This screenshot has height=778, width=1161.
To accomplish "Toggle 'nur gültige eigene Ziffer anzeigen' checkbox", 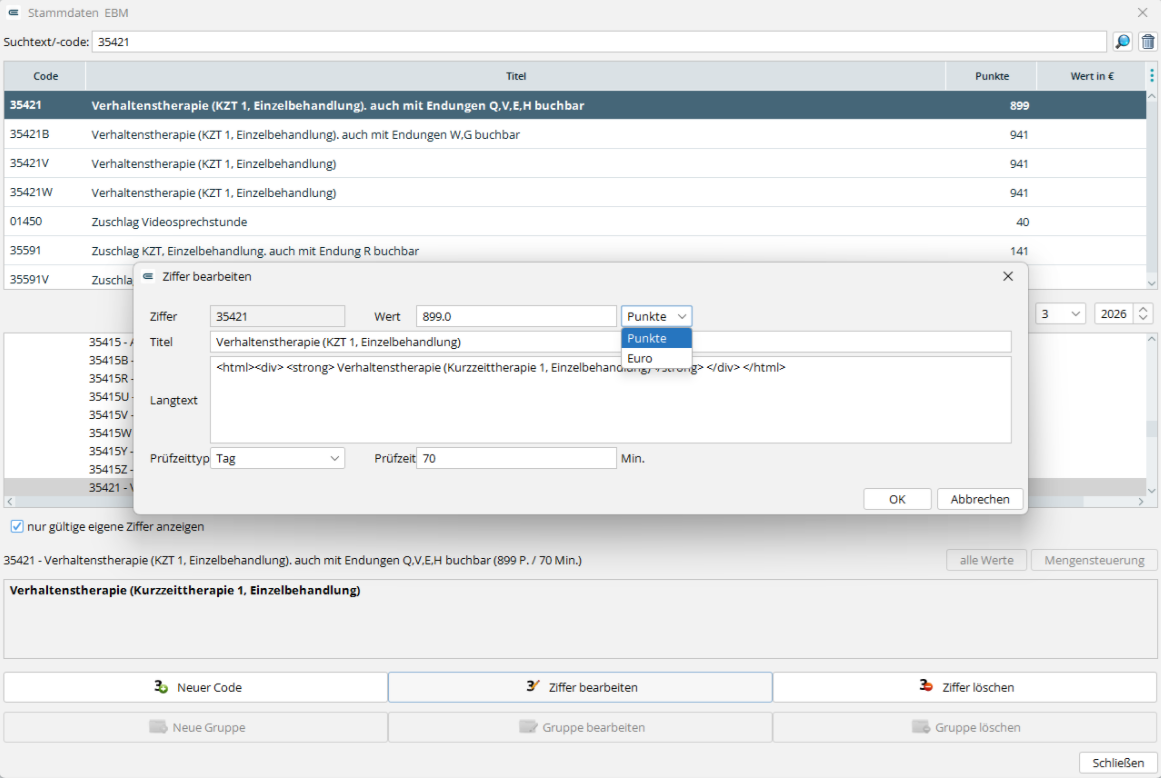I will click(x=17, y=526).
